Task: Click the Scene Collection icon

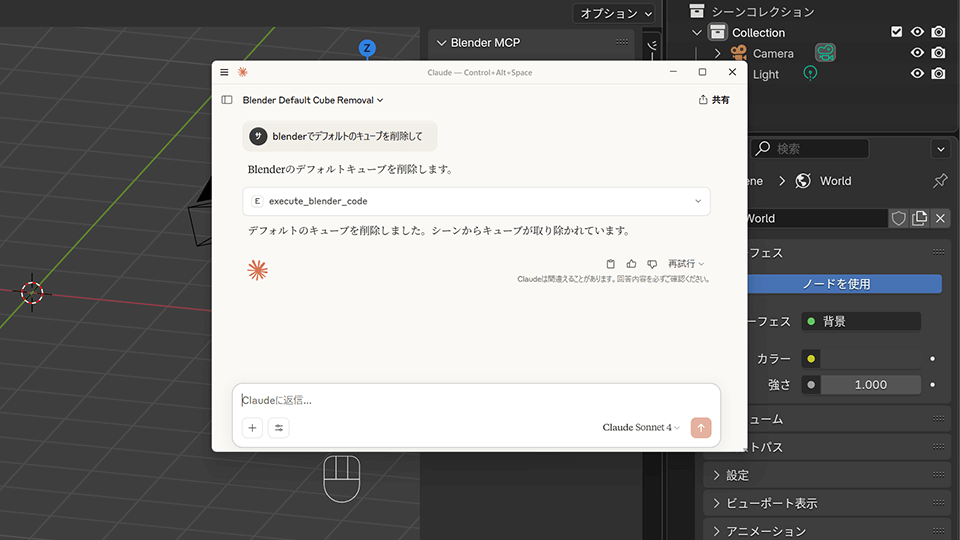Action: (x=697, y=10)
